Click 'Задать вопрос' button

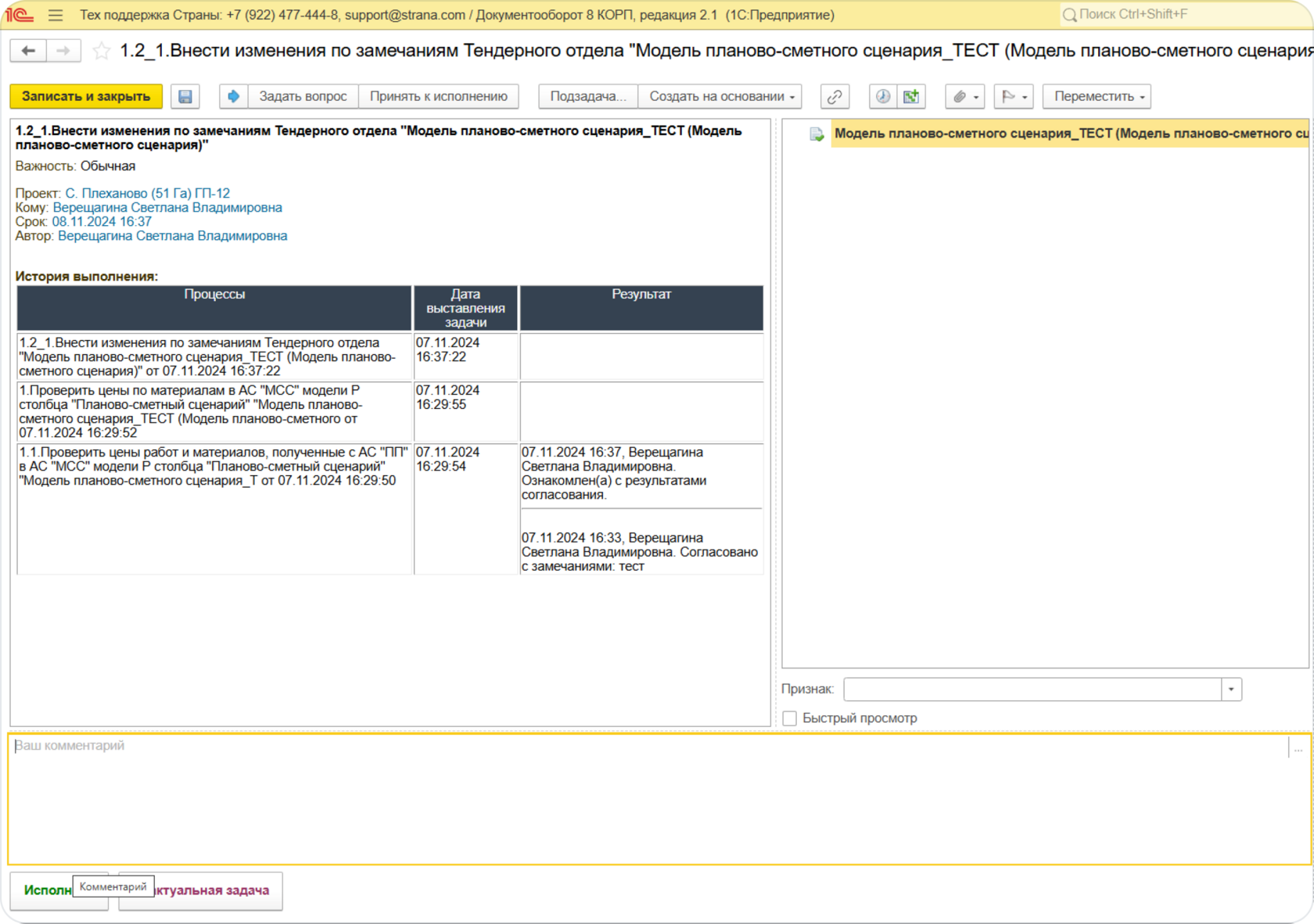pyautogui.click(x=303, y=96)
